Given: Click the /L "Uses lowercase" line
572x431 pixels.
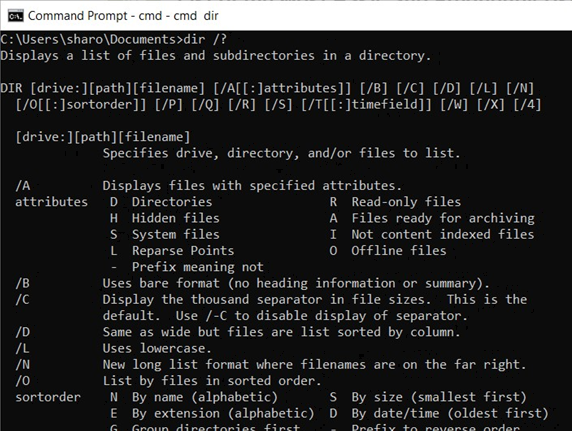Looking at the screenshot, I should click(113, 349).
